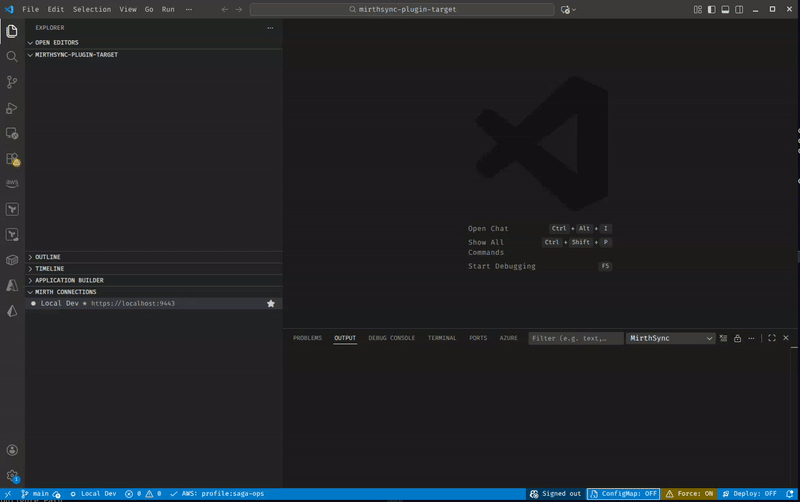This screenshot has height=502, width=800.
Task: Toggle Secondary Side Bar visibility
Action: (739, 9)
